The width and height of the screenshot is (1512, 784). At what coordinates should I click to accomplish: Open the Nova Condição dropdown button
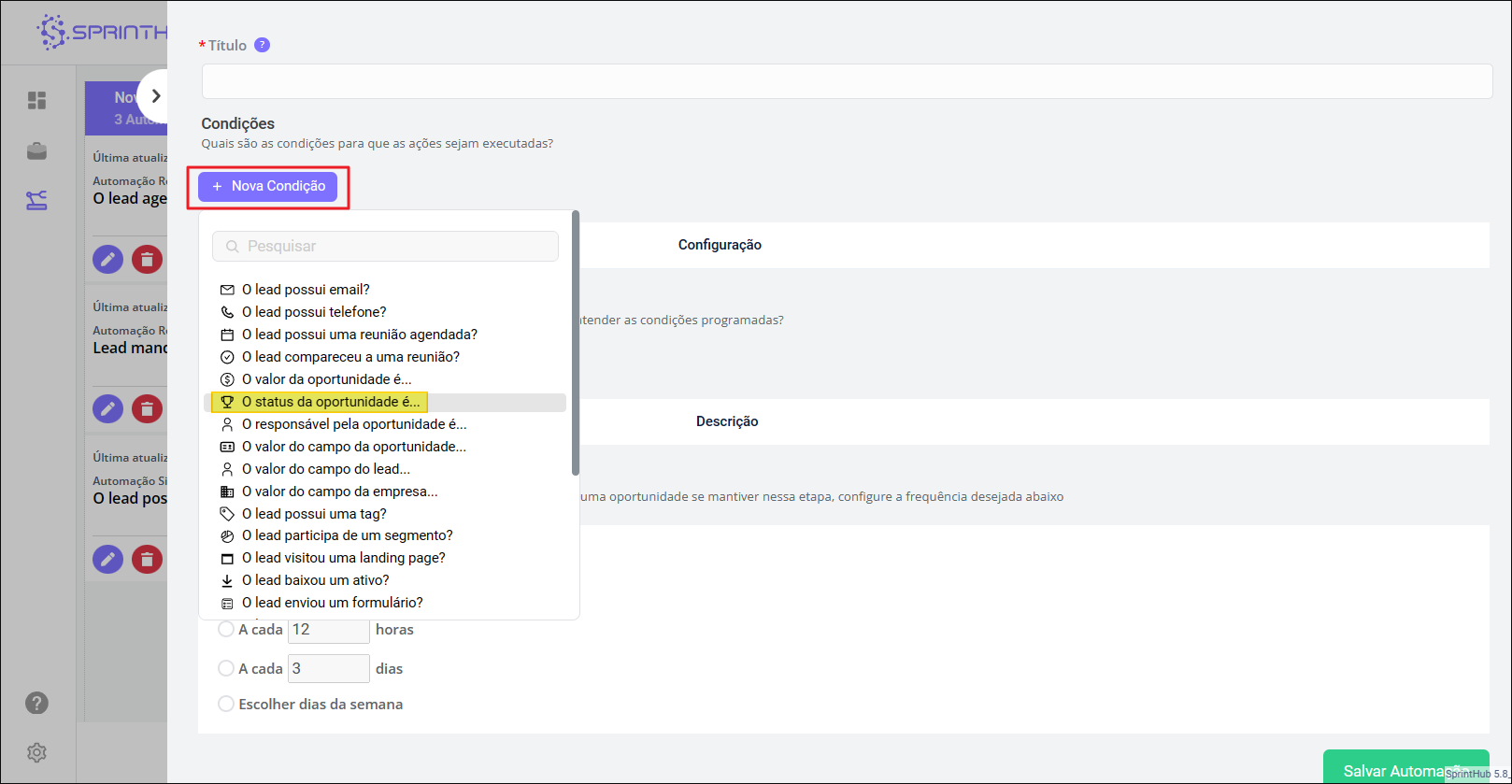tap(268, 186)
